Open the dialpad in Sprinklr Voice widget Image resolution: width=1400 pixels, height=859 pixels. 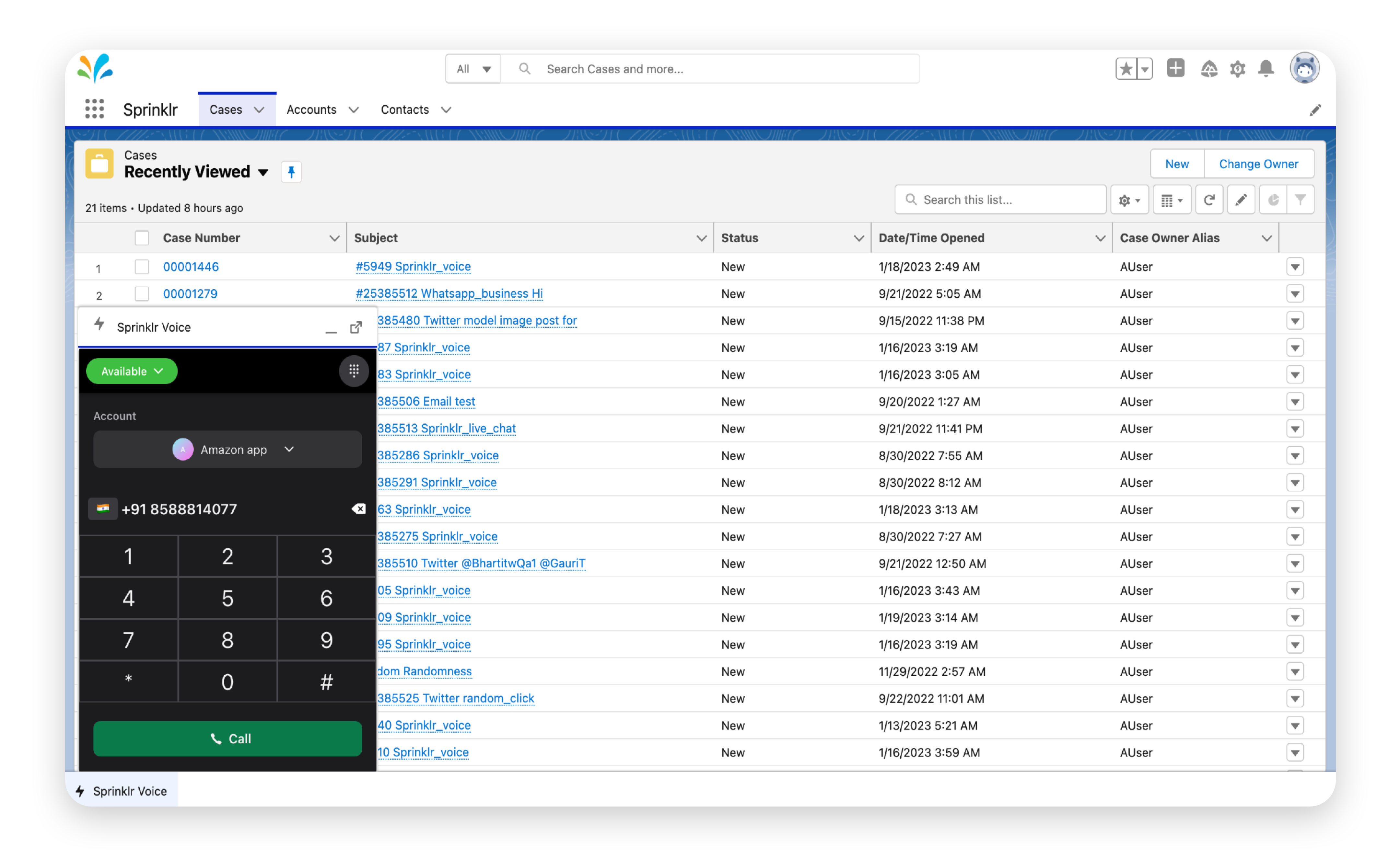(x=354, y=371)
